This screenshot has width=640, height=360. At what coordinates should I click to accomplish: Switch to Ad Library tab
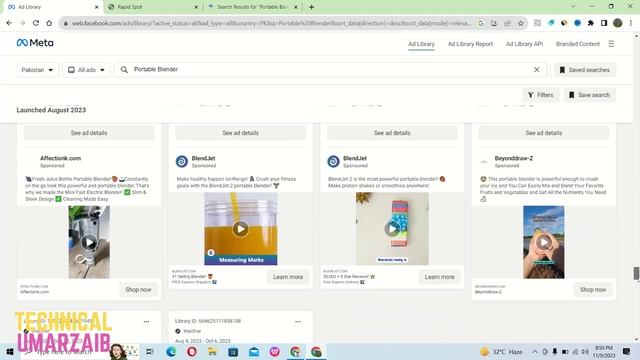[421, 44]
